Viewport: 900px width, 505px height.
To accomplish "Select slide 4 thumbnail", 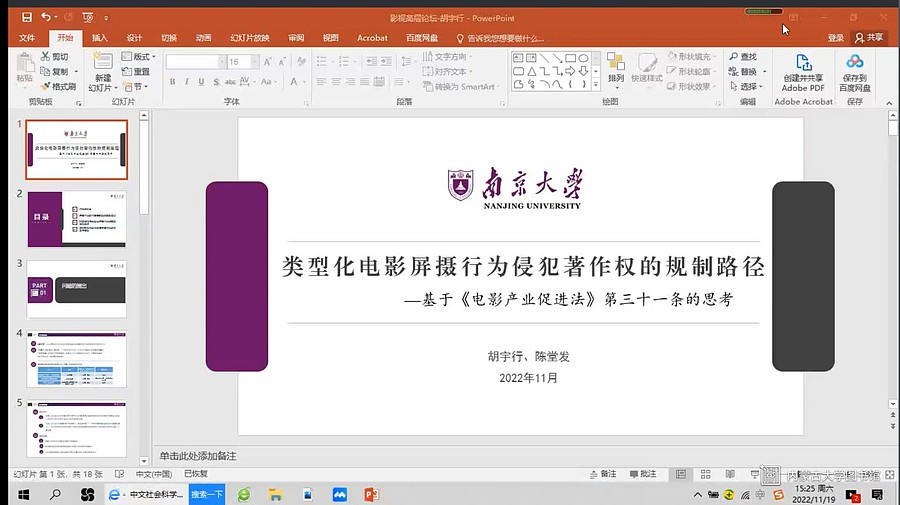I will click(76, 359).
